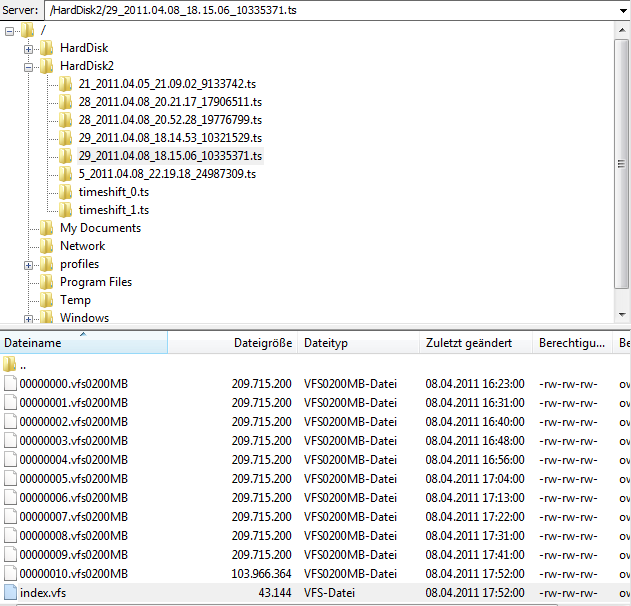
Task: Click the 00000000.vfs0200MB file icon
Action: [10, 383]
